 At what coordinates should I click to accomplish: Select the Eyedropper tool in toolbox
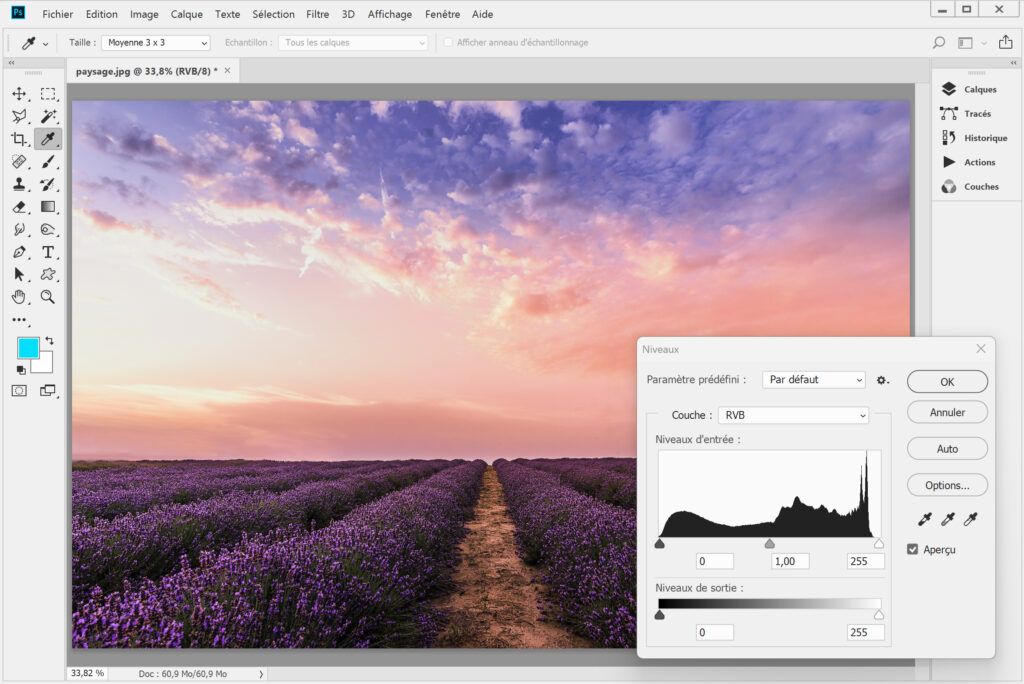coord(48,138)
